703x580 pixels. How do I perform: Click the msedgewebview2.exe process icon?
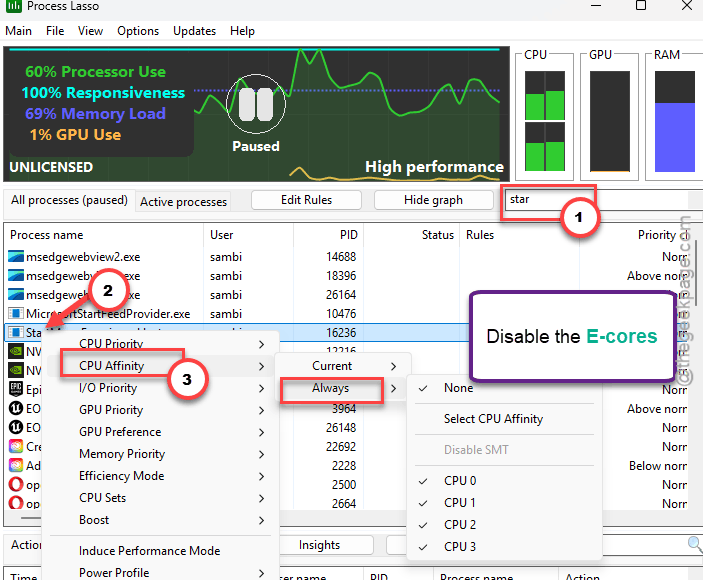16,257
